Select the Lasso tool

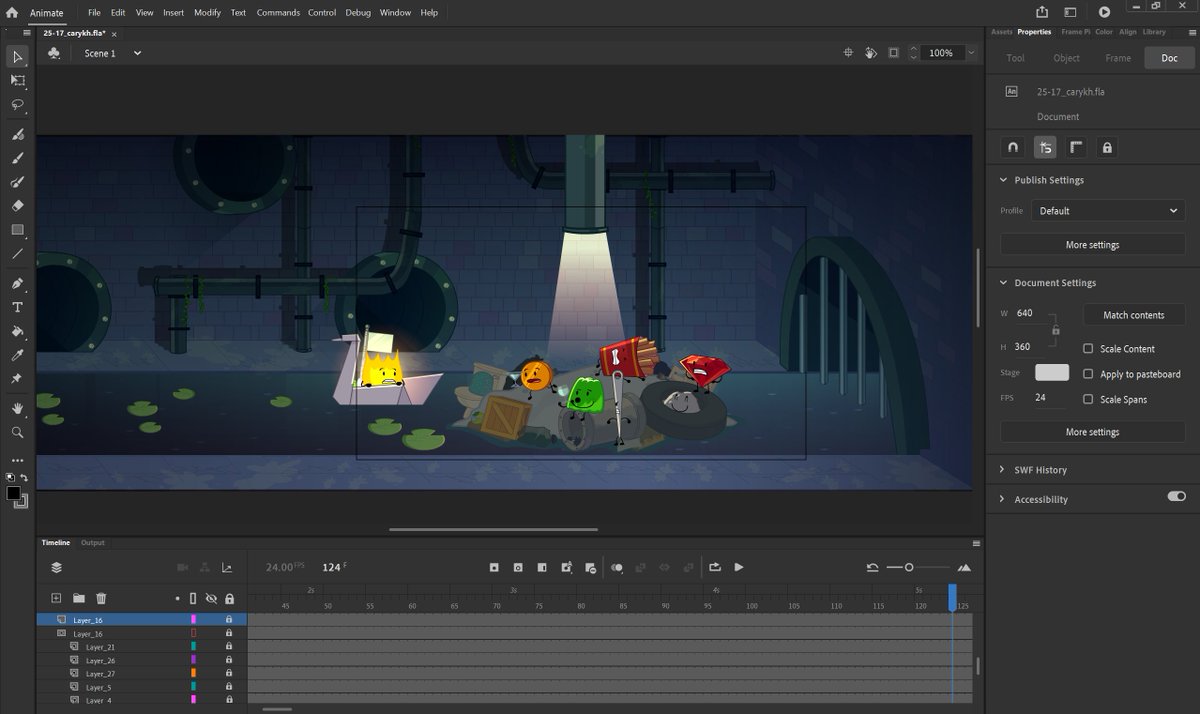point(17,104)
